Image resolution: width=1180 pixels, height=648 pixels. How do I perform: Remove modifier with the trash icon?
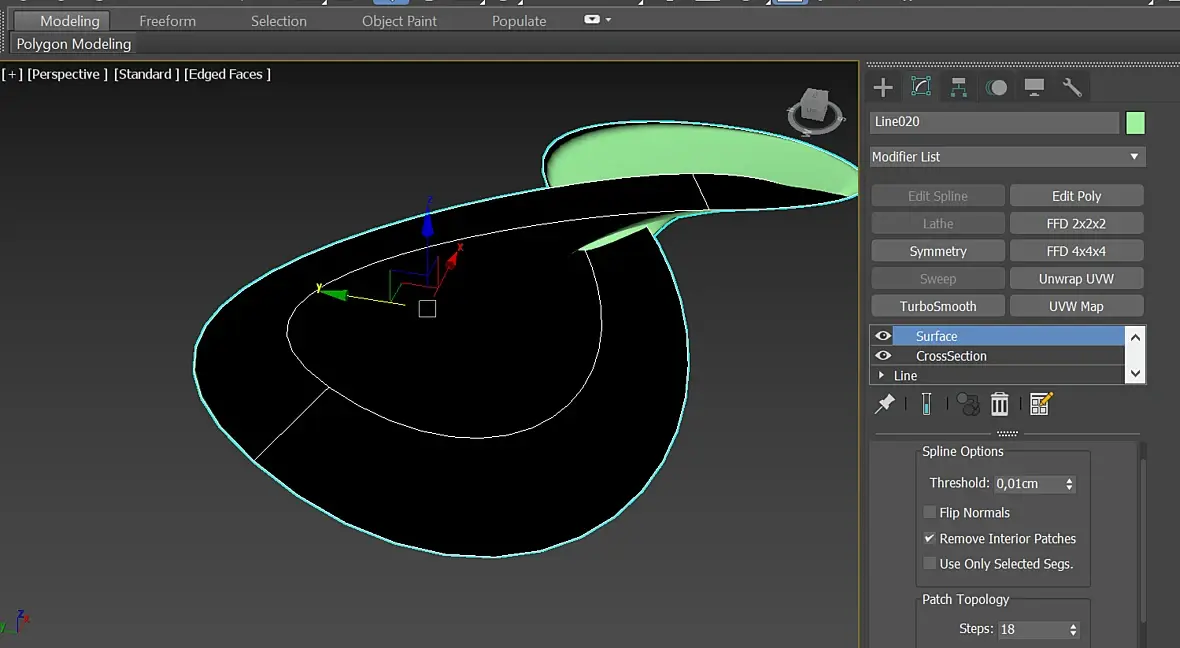(x=999, y=404)
